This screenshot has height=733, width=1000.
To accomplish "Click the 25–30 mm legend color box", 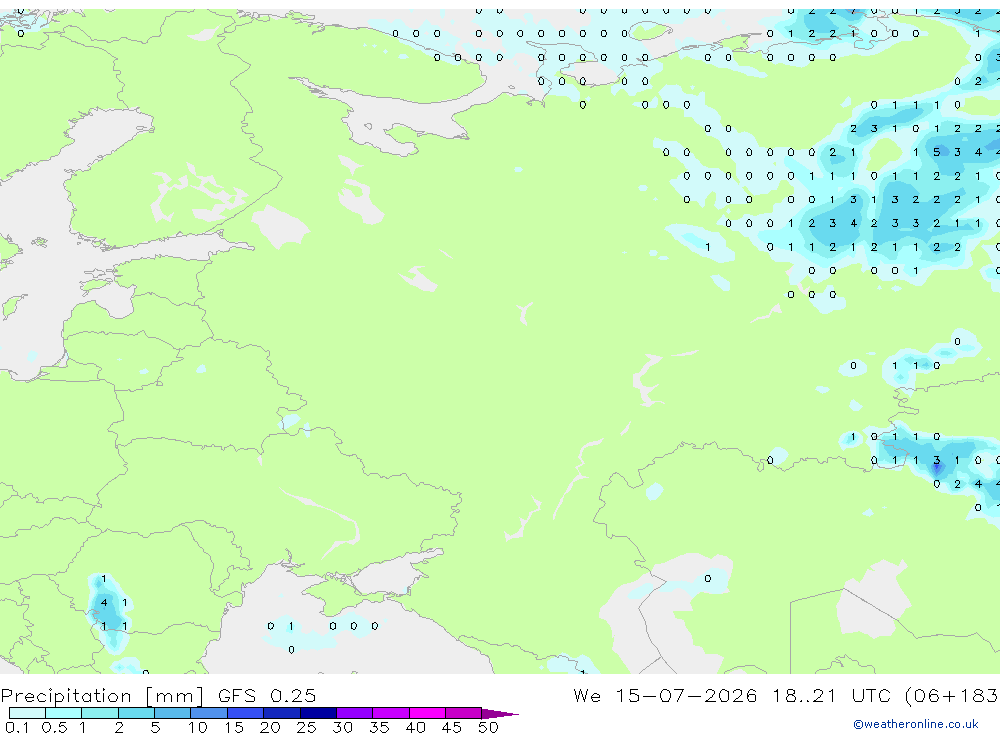I will pyautogui.click(x=318, y=713).
